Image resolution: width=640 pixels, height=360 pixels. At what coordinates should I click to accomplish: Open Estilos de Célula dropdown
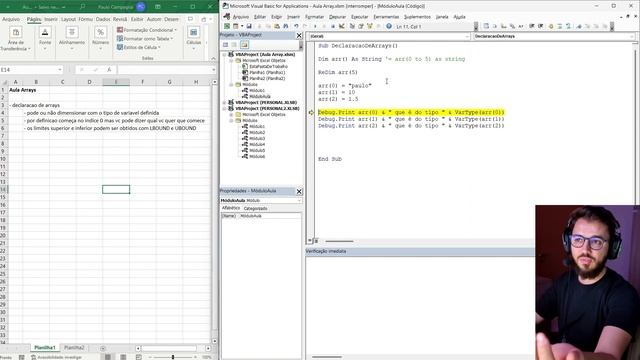139,47
